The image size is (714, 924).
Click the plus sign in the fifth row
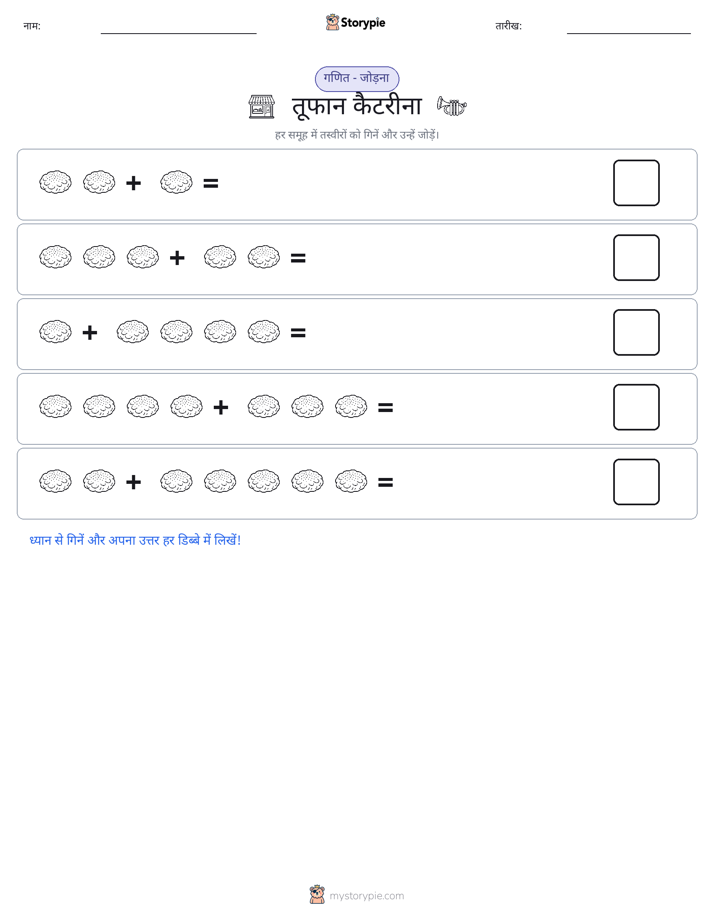click(133, 482)
